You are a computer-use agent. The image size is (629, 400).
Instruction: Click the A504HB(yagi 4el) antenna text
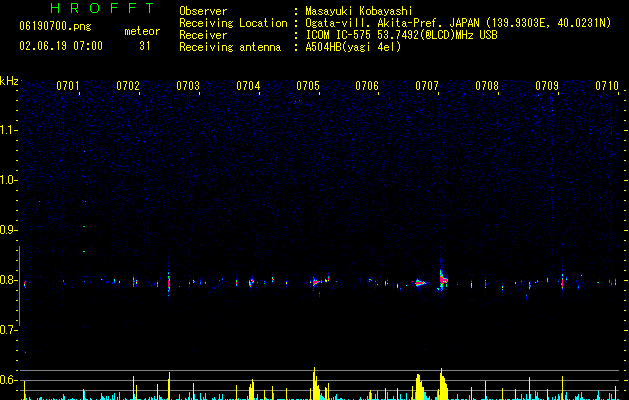click(353, 47)
